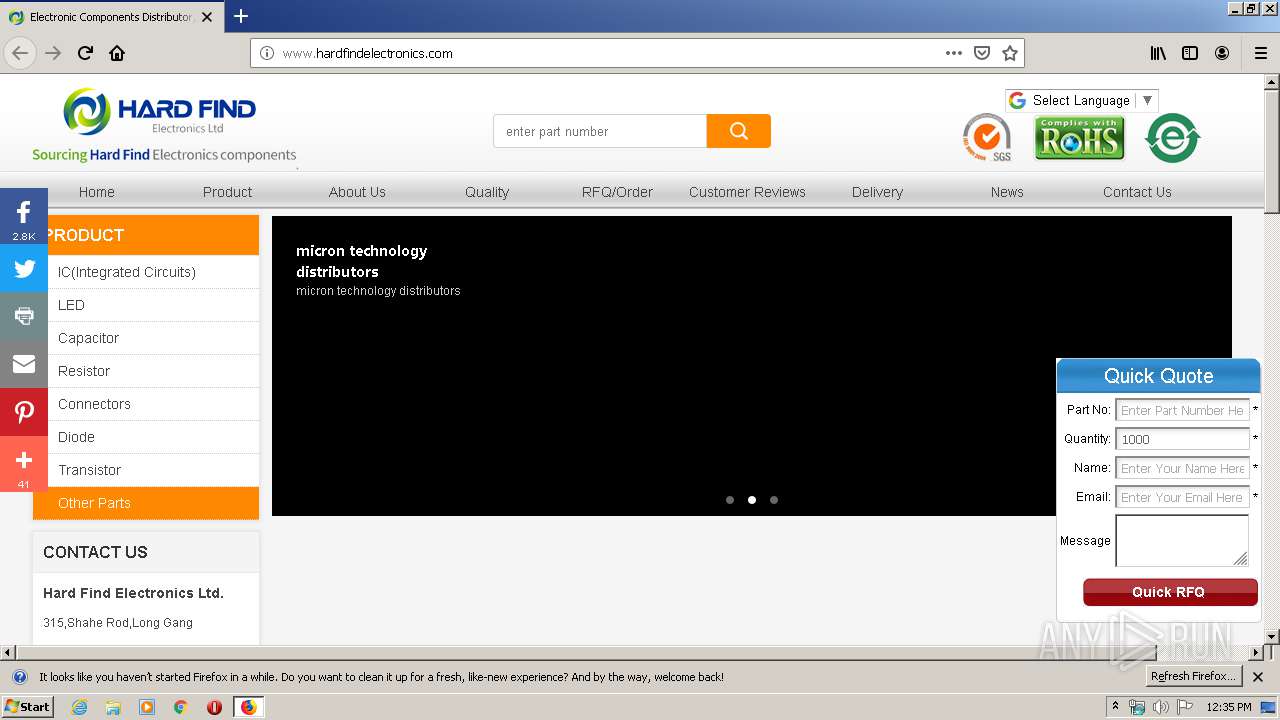
Task: Show hidden system tray icons
Action: (1115, 707)
